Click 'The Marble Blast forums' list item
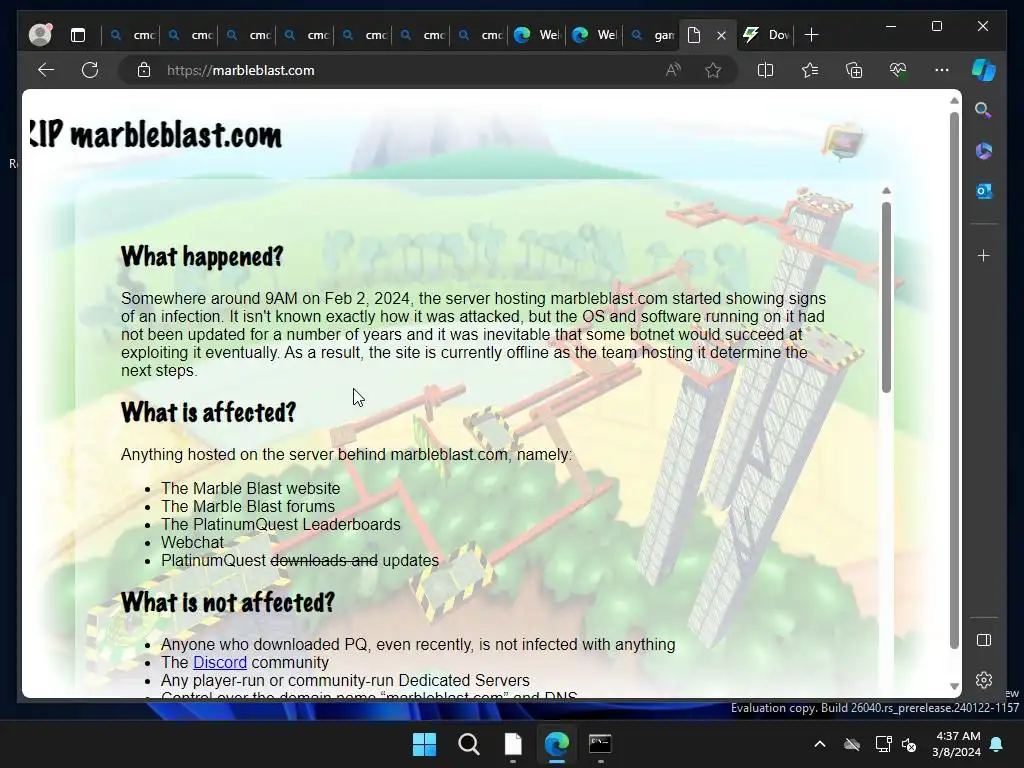This screenshot has width=1024, height=768. point(248,506)
